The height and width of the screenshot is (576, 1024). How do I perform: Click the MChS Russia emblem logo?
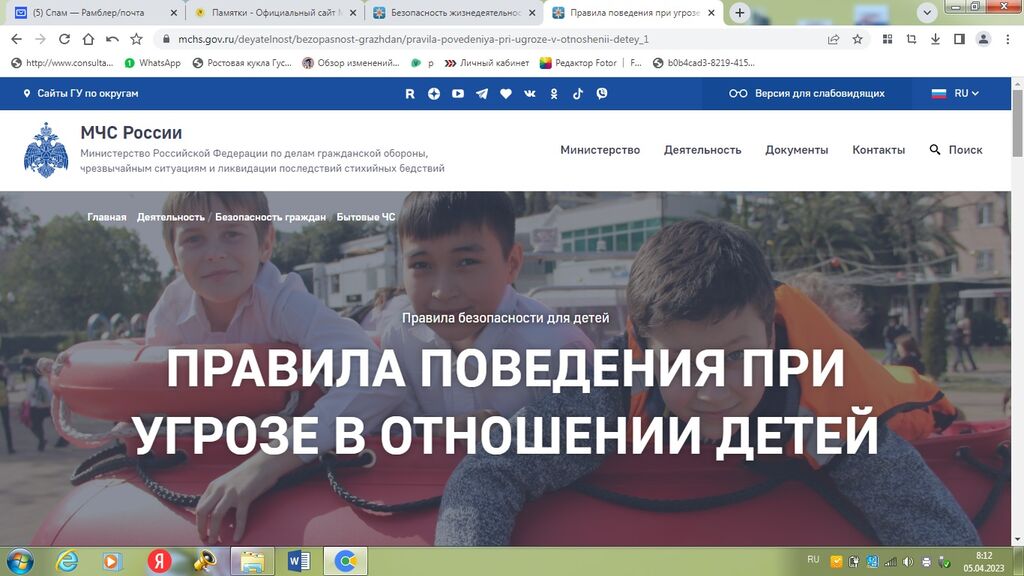46,149
